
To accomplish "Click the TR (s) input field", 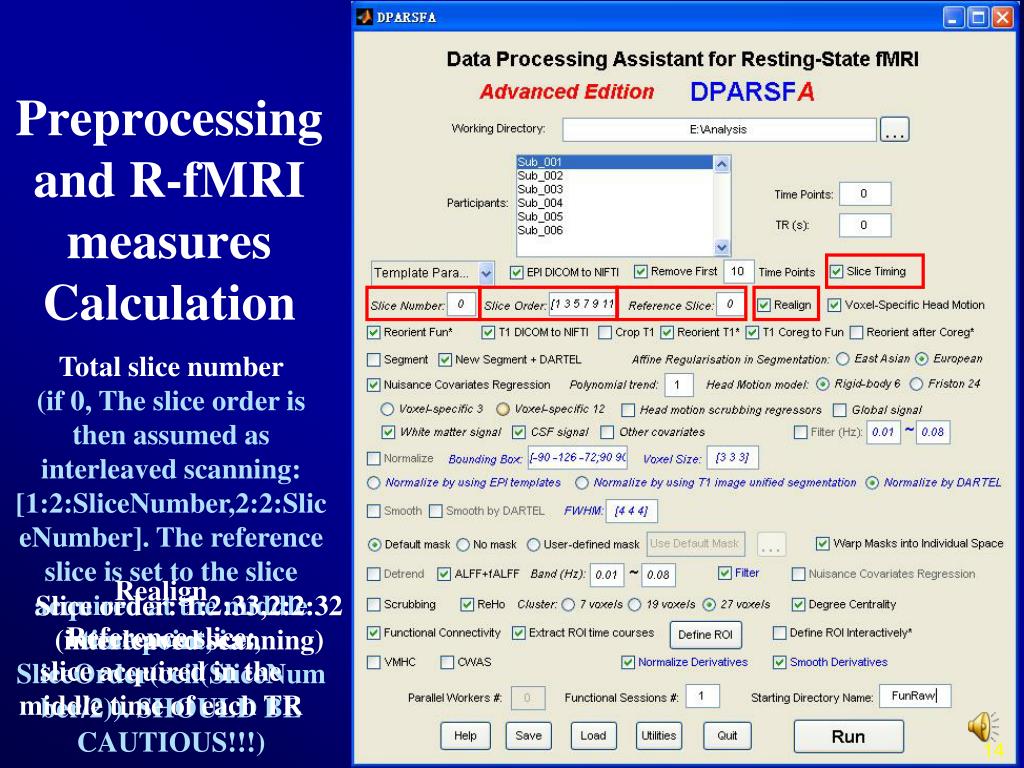I will pos(864,225).
